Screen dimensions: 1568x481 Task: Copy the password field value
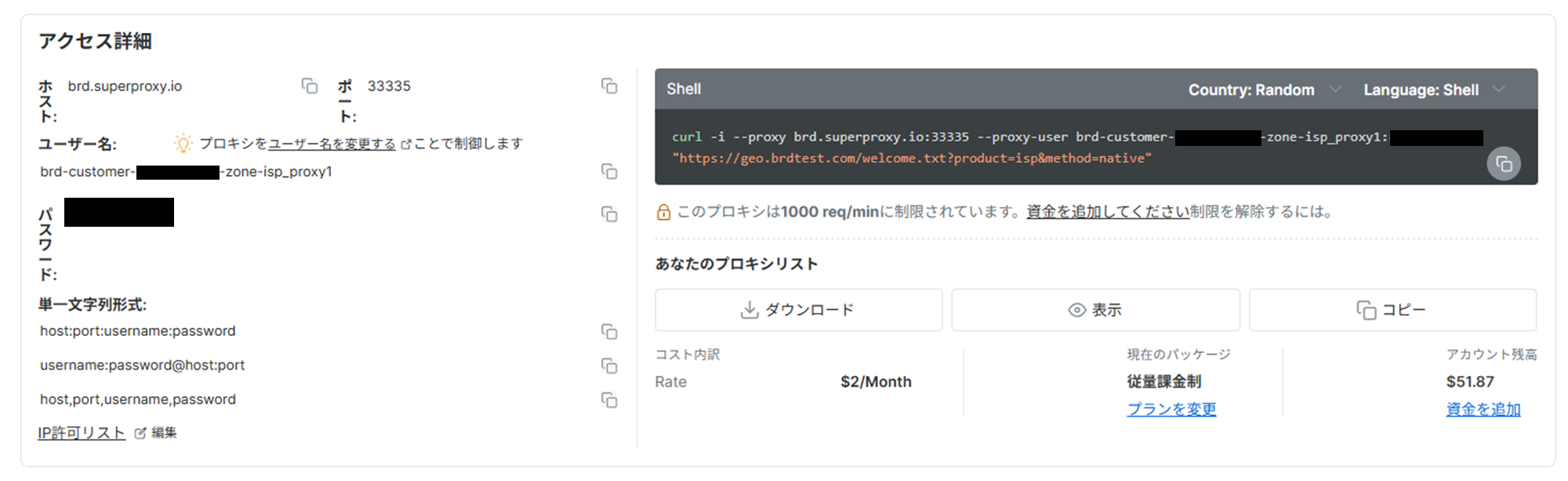click(609, 214)
